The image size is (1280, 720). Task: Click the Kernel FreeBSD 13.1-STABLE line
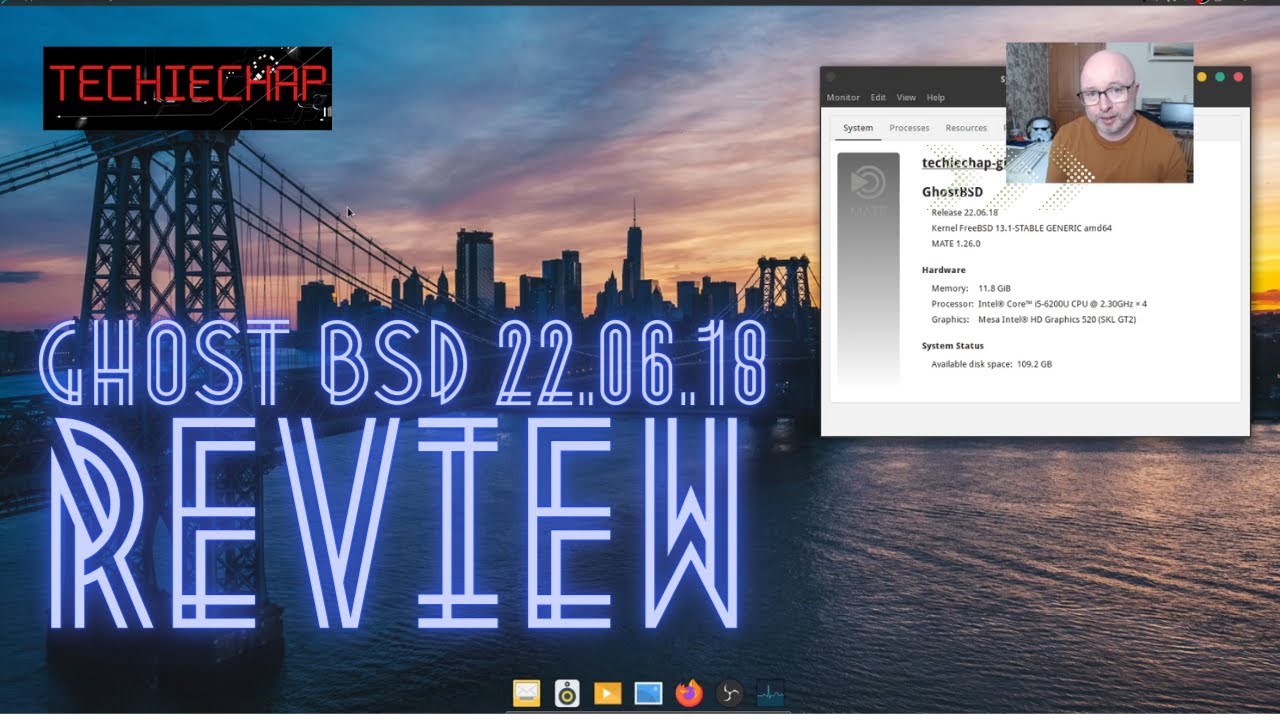(x=1021, y=228)
